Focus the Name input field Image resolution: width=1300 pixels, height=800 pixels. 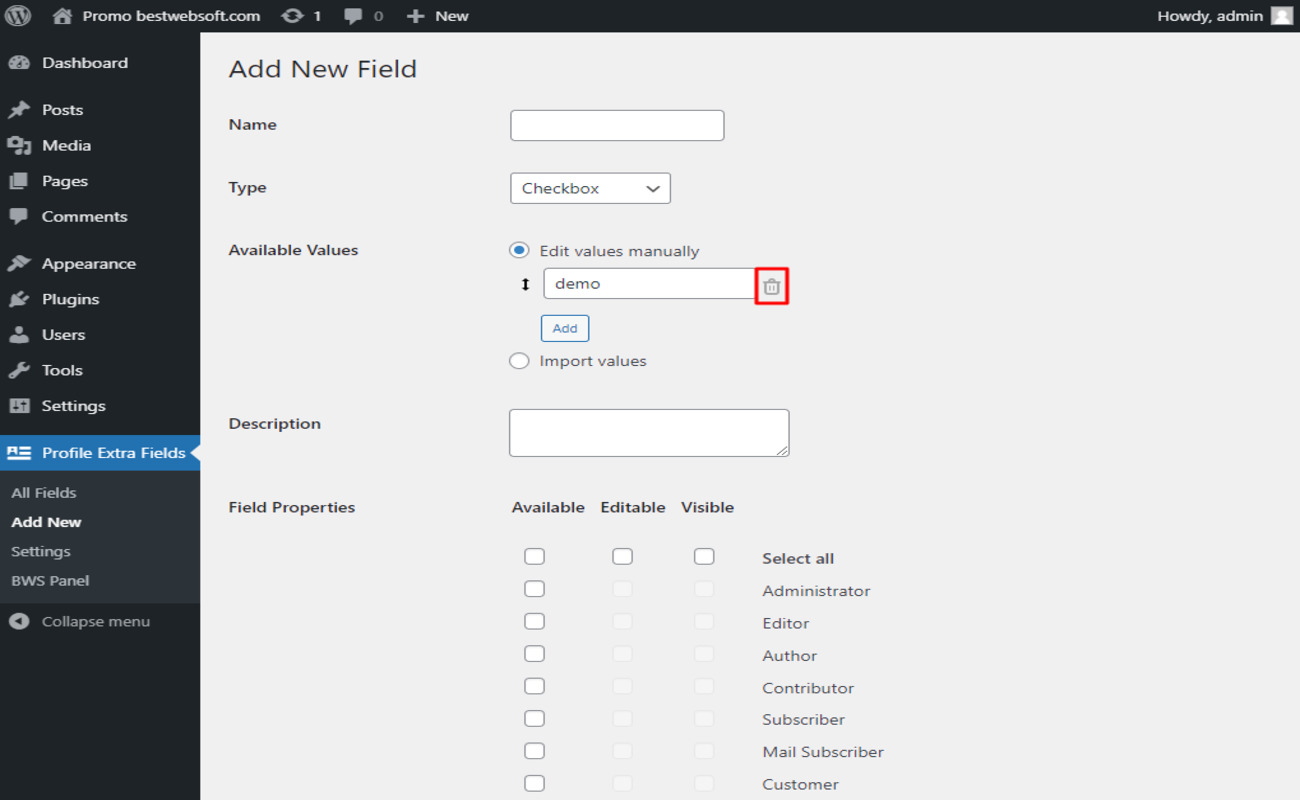pyautogui.click(x=617, y=125)
